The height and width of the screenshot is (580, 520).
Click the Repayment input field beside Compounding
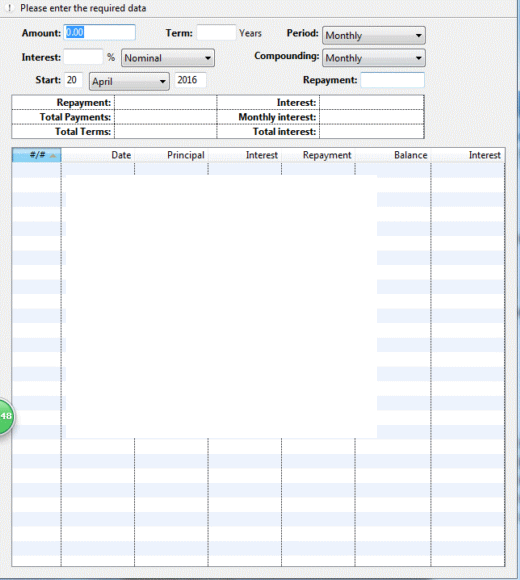click(392, 80)
